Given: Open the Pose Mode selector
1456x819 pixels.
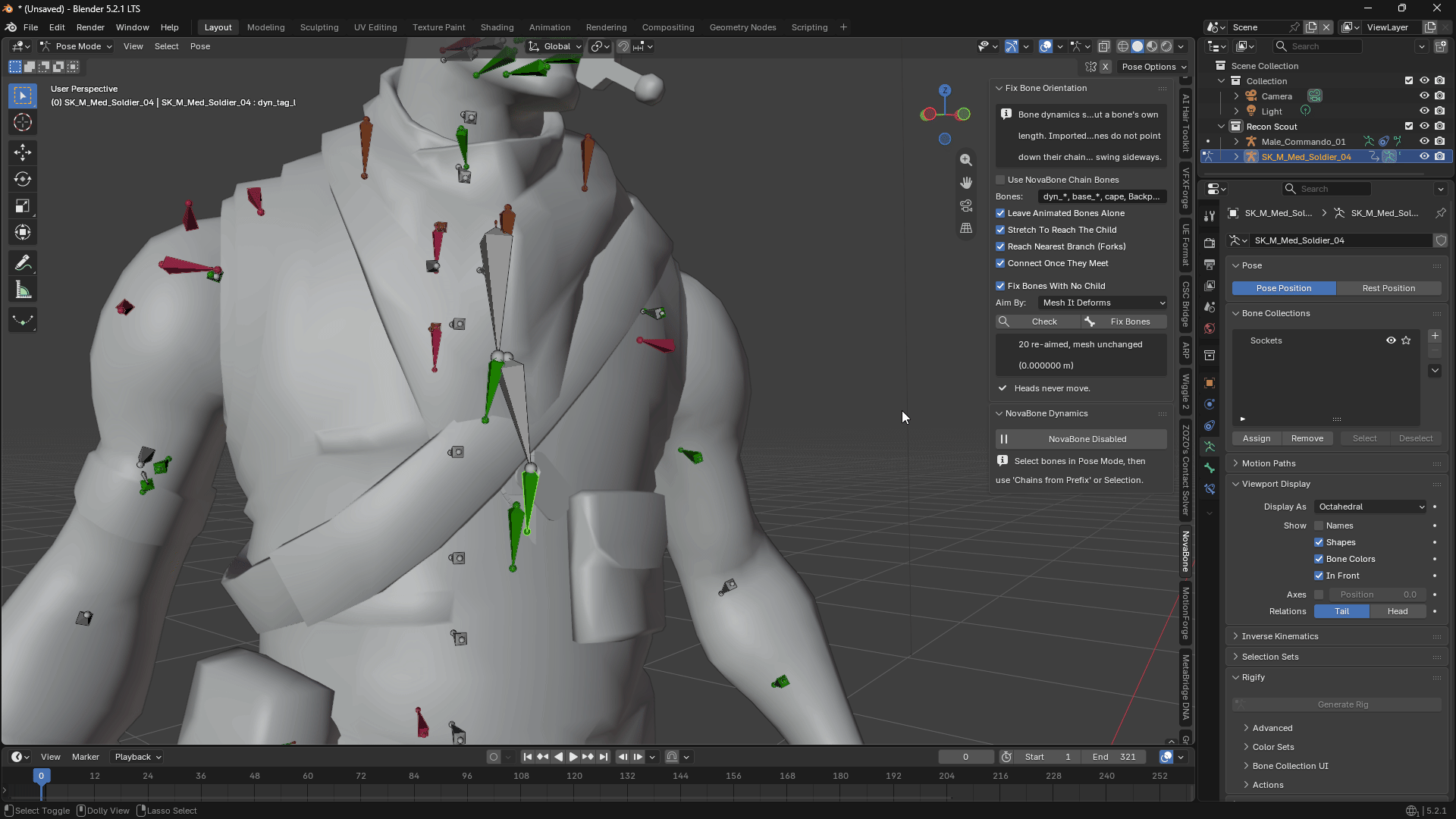Looking at the screenshot, I should pyautogui.click(x=76, y=46).
